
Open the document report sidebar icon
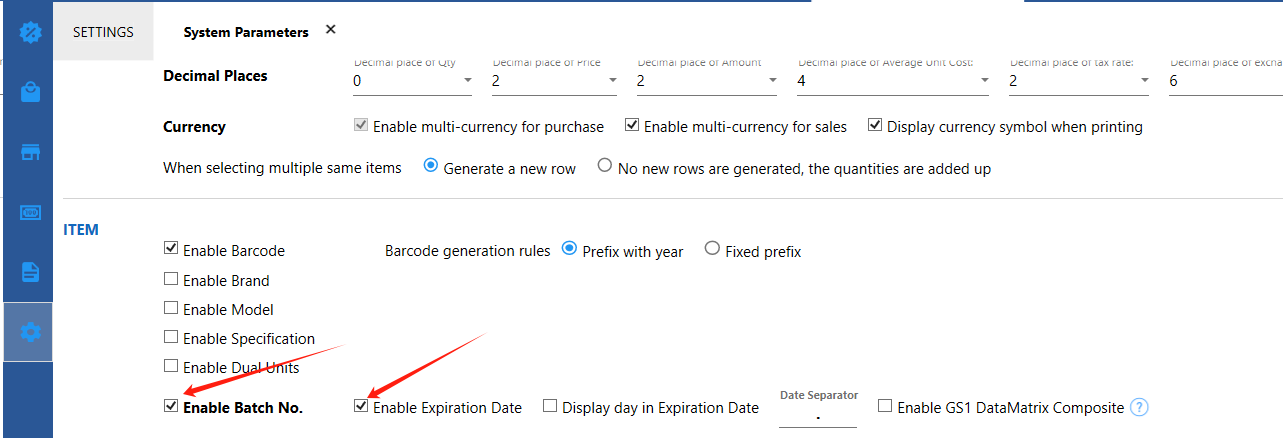(x=30, y=272)
